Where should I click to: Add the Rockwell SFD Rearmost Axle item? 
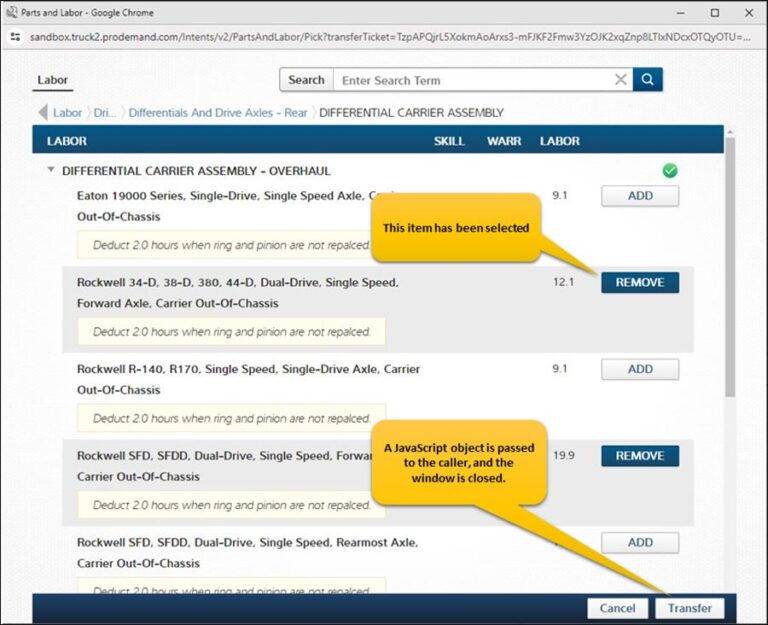639,543
